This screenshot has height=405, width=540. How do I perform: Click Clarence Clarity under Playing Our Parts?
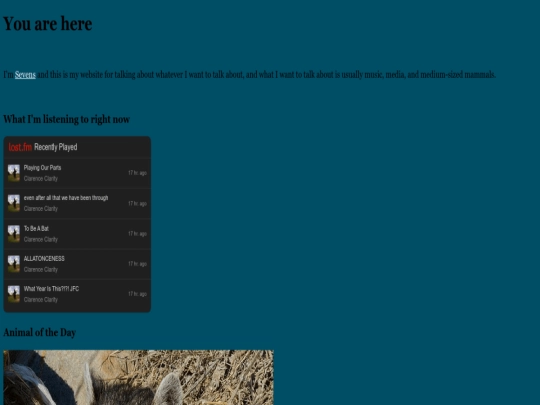click(41, 178)
